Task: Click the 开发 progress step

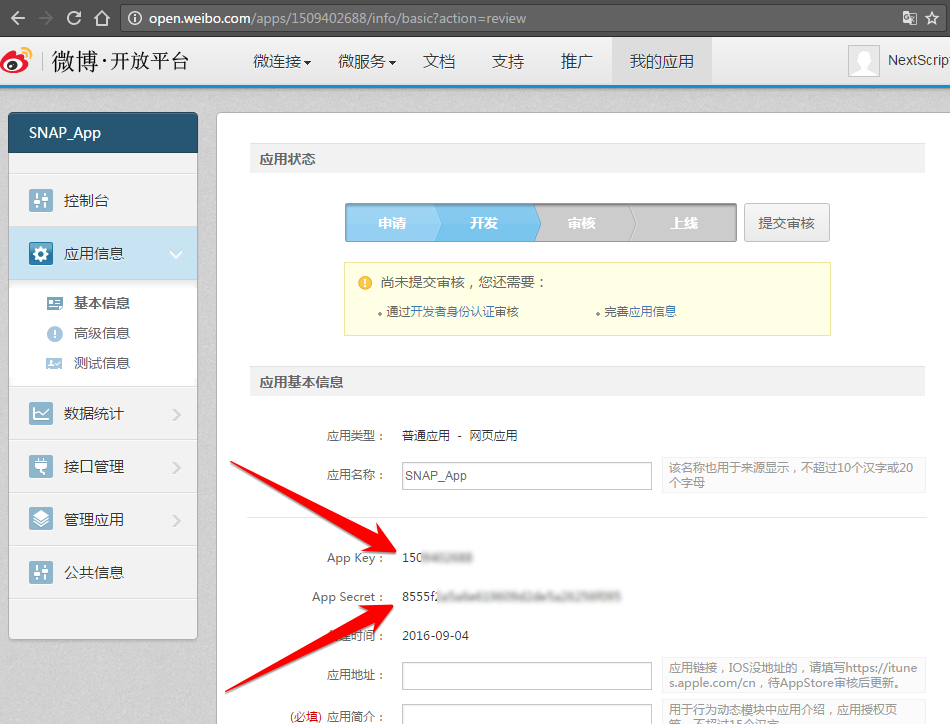Action: [x=484, y=223]
